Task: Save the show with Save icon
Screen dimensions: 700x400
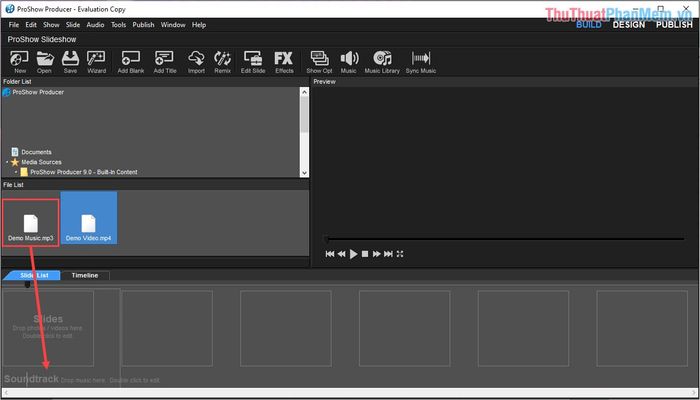Action: click(70, 62)
